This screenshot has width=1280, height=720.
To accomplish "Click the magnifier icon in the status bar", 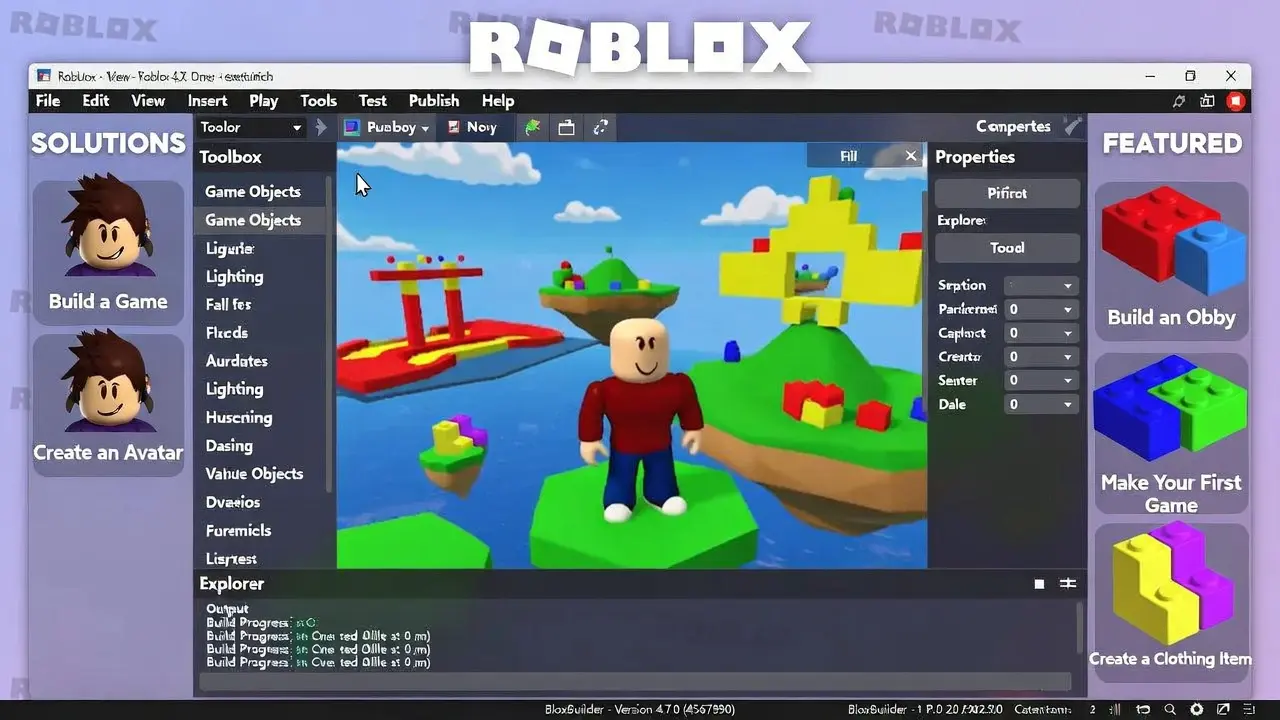I will coord(1169,709).
